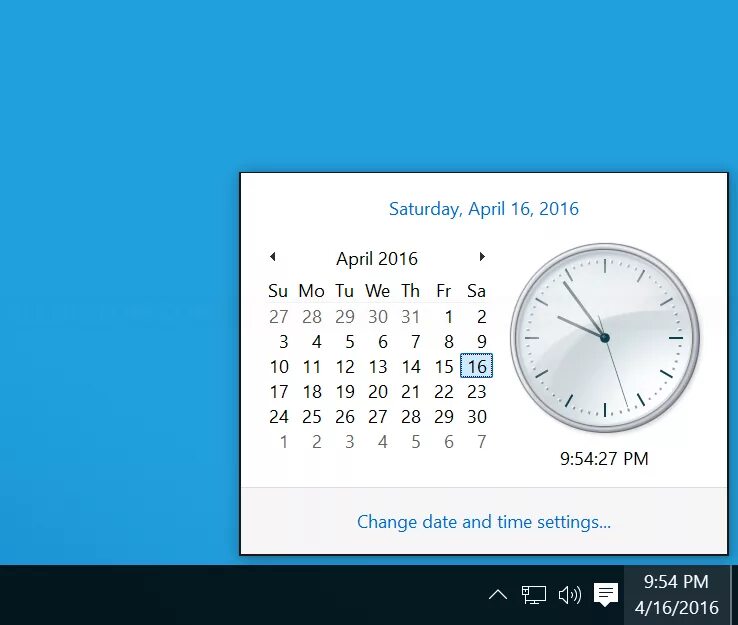Click the analog clock face
This screenshot has width=738, height=625.
(x=605, y=337)
